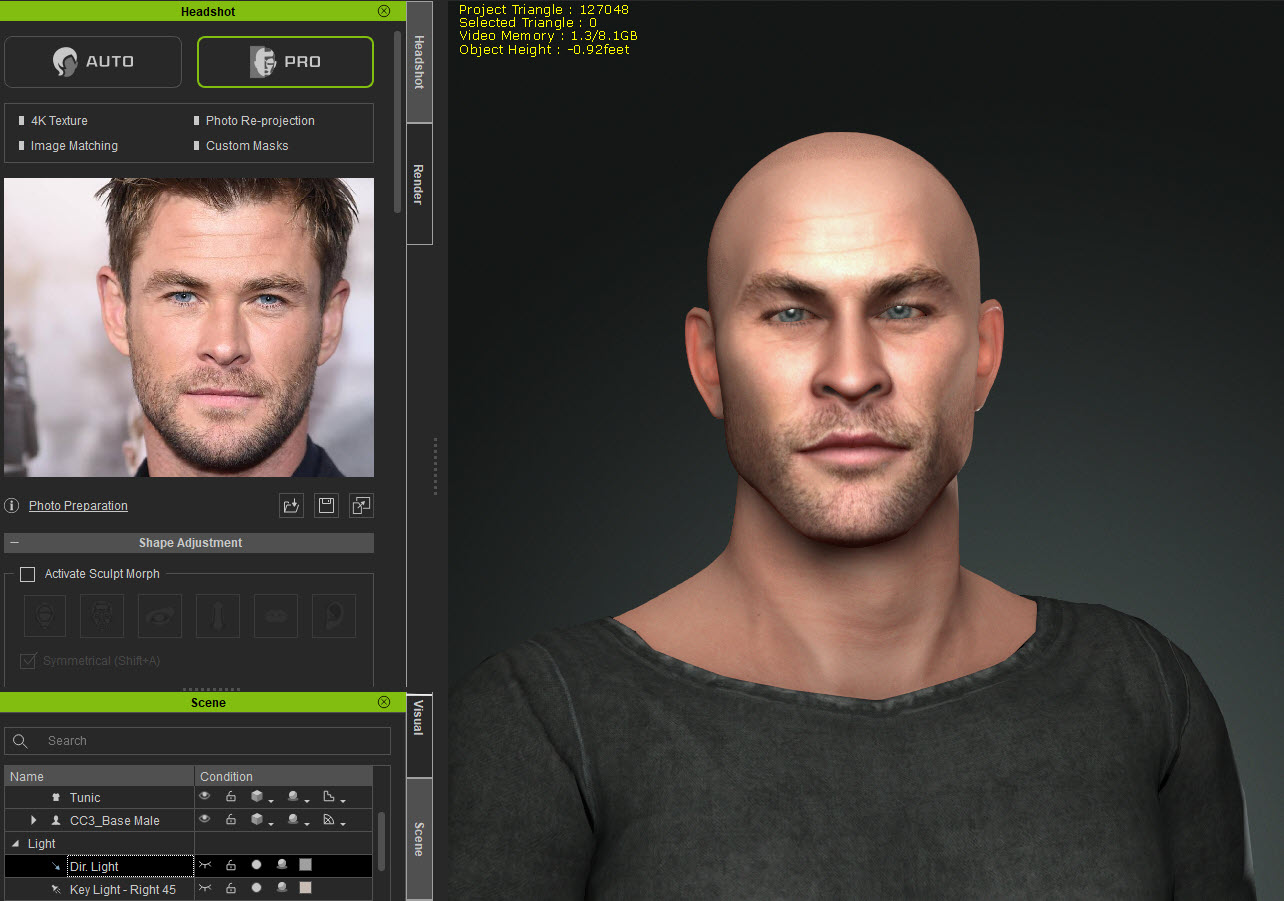Click Key Light - Right 45's shadow sphere icon
This screenshot has width=1284, height=901.
[282, 888]
